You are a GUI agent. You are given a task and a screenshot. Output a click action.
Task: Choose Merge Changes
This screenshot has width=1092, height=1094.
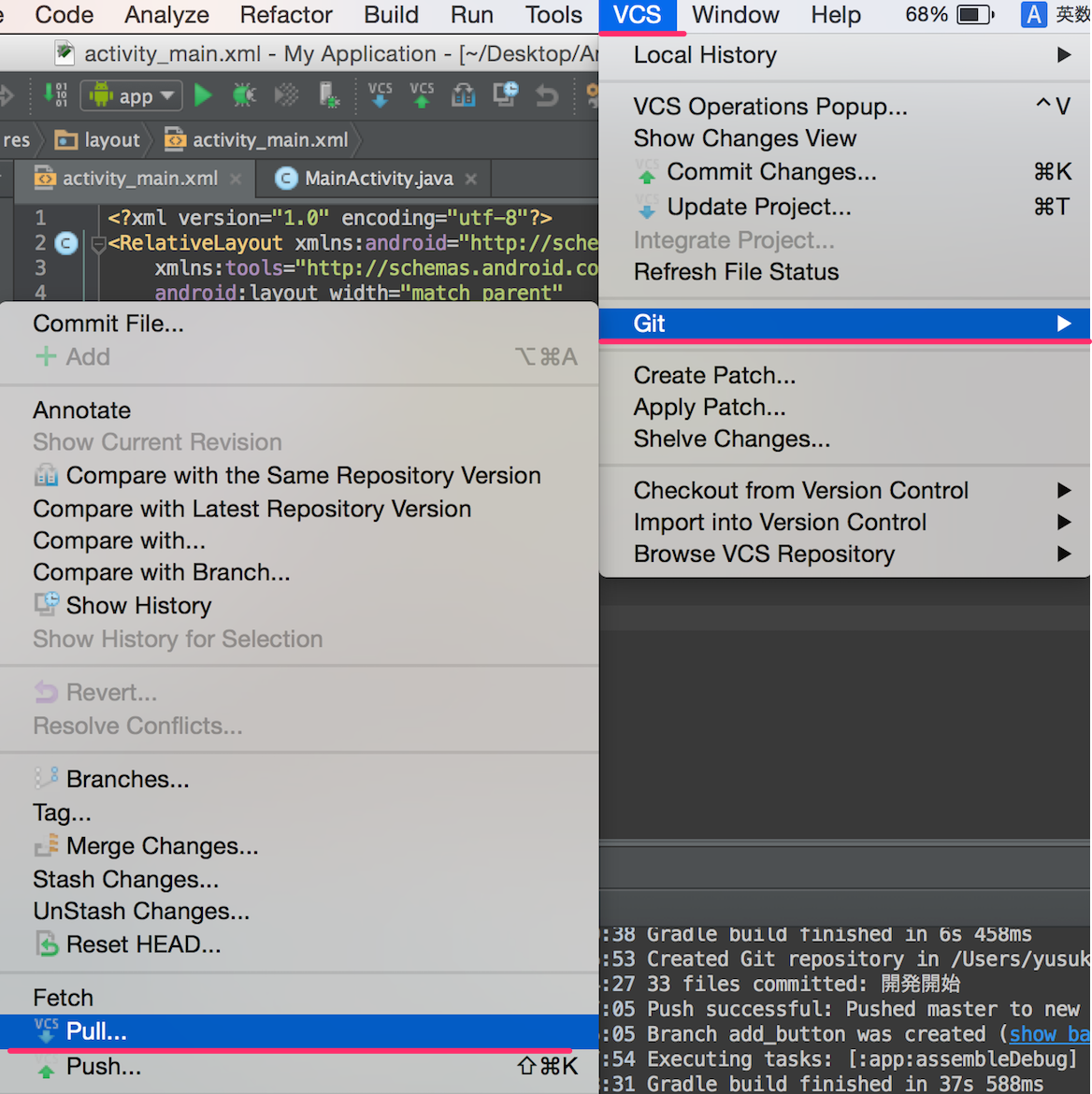298,846
